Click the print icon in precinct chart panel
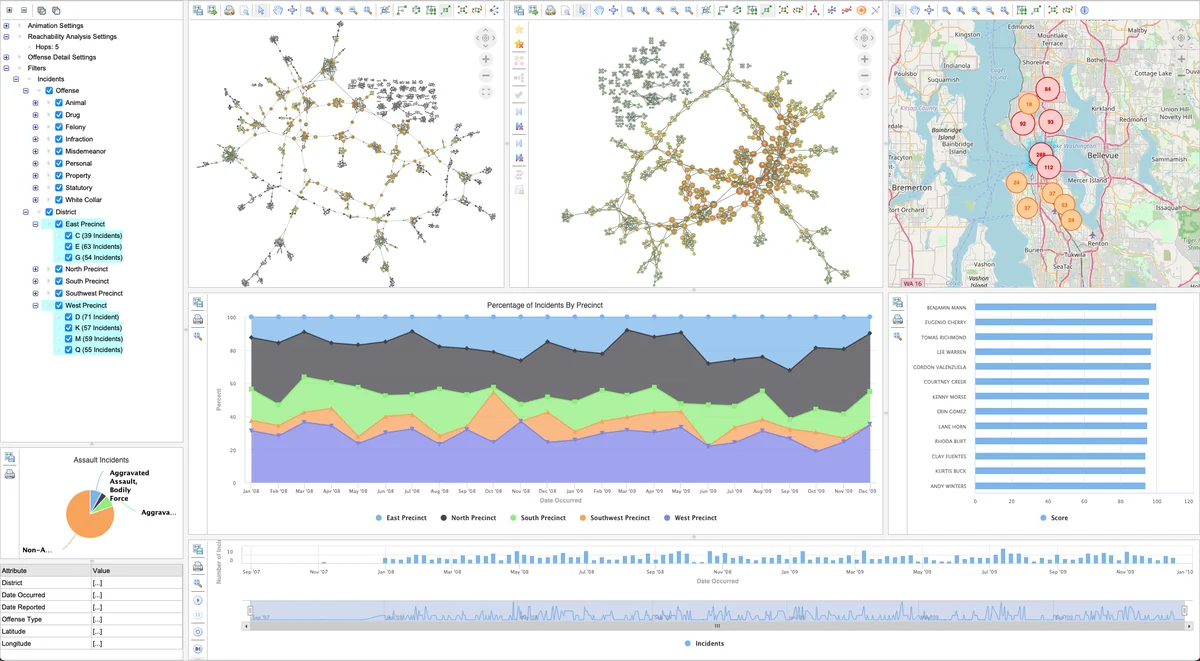 pos(198,319)
